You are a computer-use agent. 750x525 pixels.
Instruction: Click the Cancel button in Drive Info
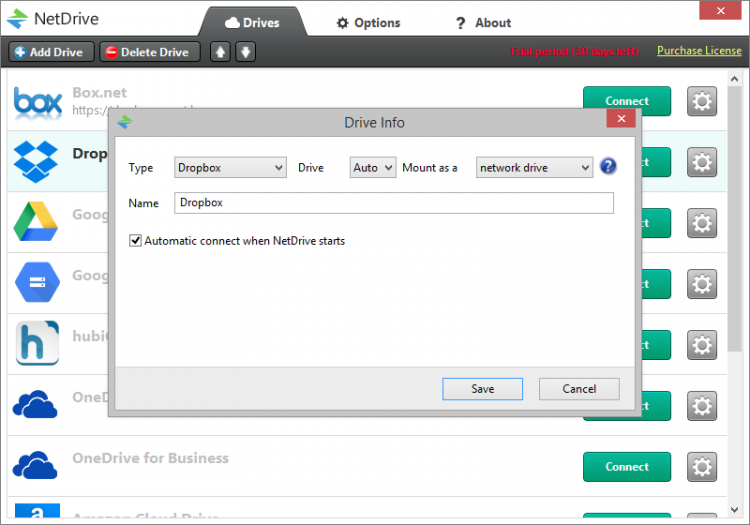coord(579,389)
